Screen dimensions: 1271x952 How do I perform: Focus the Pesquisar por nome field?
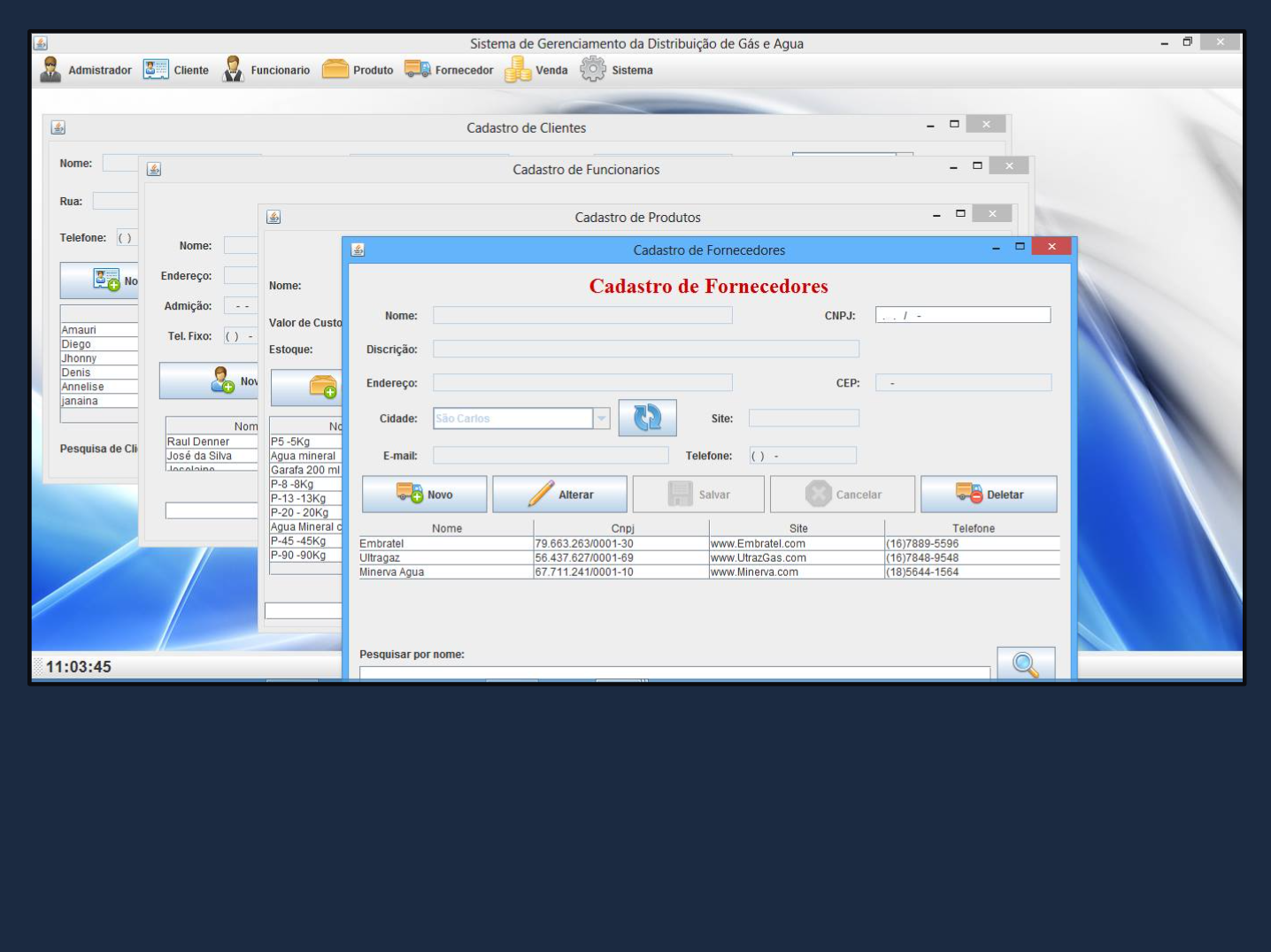pyautogui.click(x=674, y=672)
